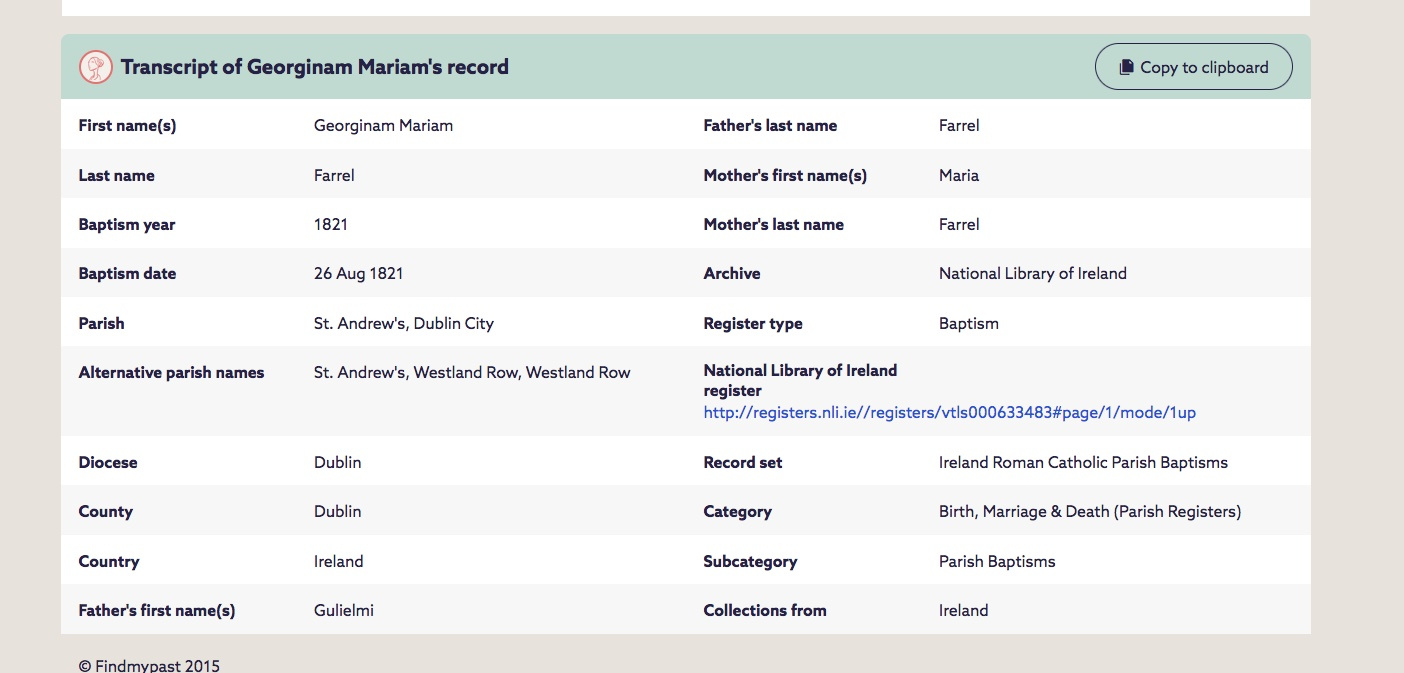The width and height of the screenshot is (1404, 673).
Task: Click the Baptism year value 1821
Action: (331, 224)
